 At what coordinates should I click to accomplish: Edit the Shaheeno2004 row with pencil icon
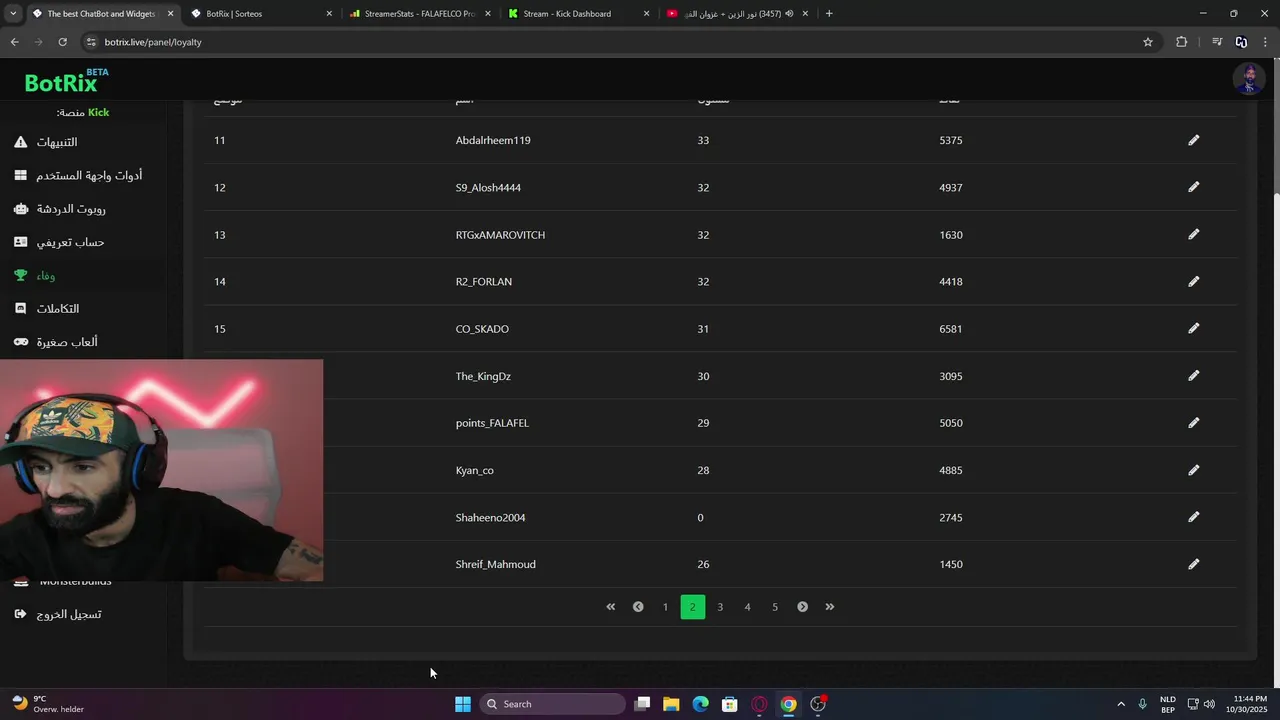tap(1193, 517)
